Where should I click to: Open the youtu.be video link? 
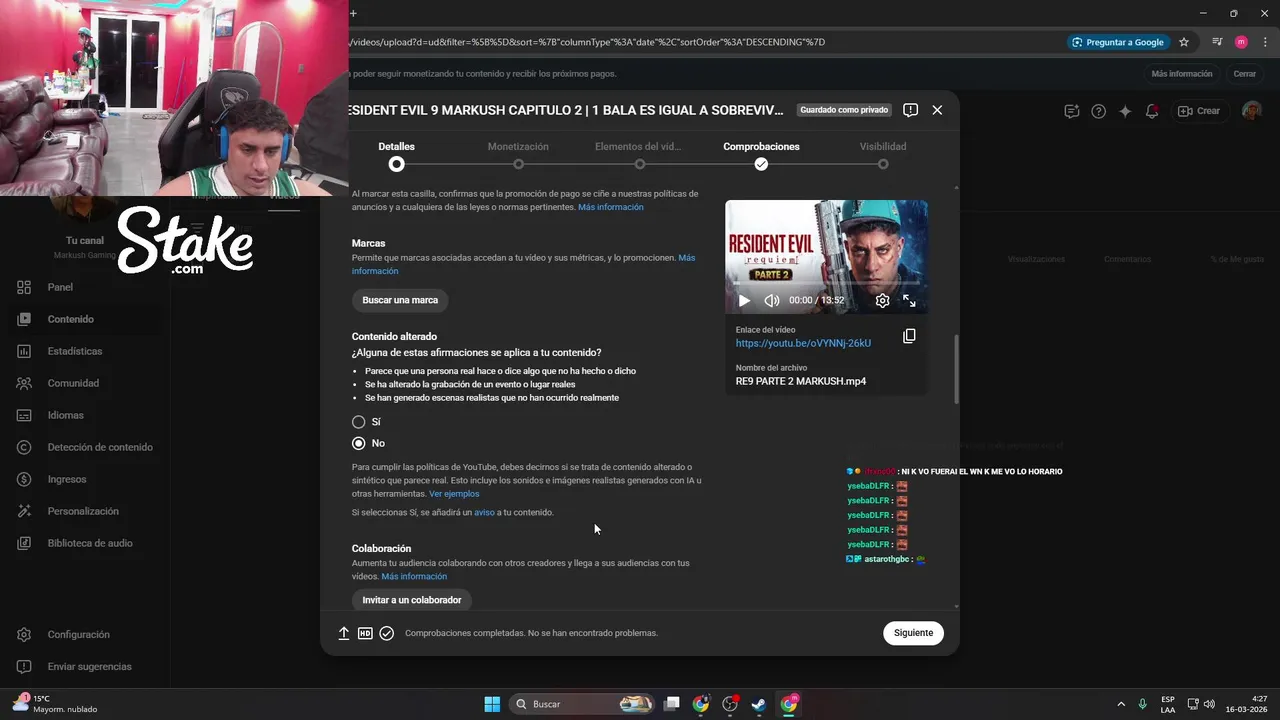[803, 343]
